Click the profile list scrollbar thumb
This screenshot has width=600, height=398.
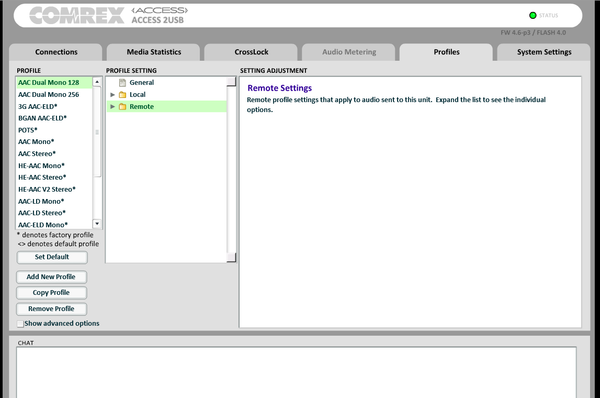click(97, 132)
